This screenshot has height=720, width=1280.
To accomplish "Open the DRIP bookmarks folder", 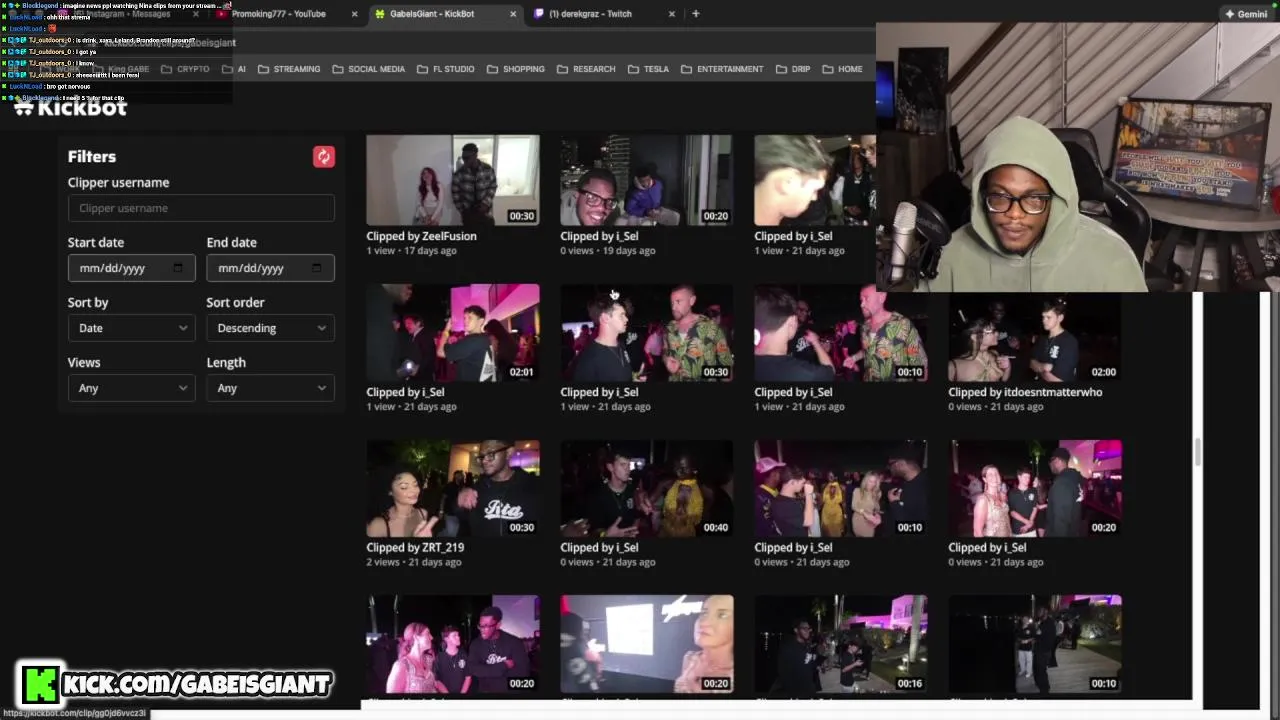I will (x=793, y=69).
